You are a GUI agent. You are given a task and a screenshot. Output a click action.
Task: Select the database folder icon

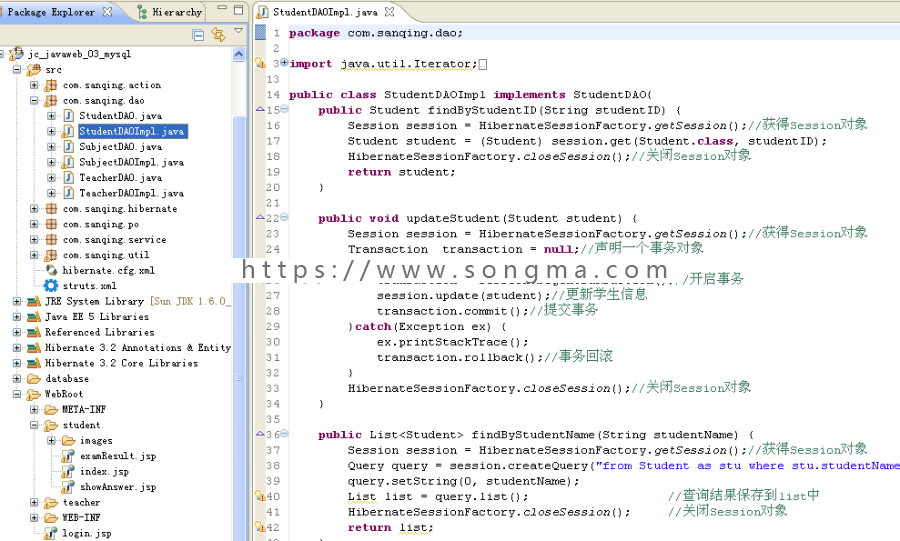click(34, 379)
